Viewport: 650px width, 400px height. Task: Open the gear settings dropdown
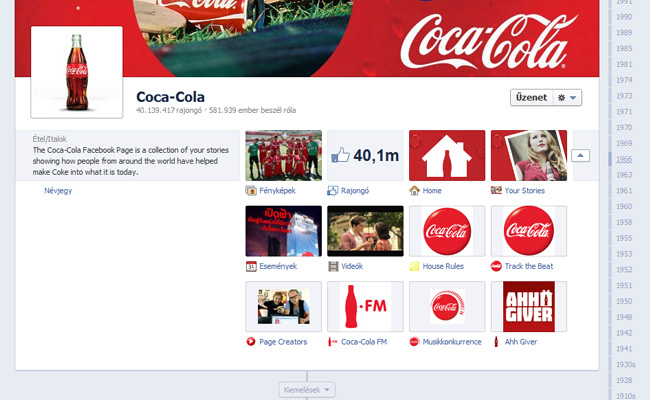point(567,98)
